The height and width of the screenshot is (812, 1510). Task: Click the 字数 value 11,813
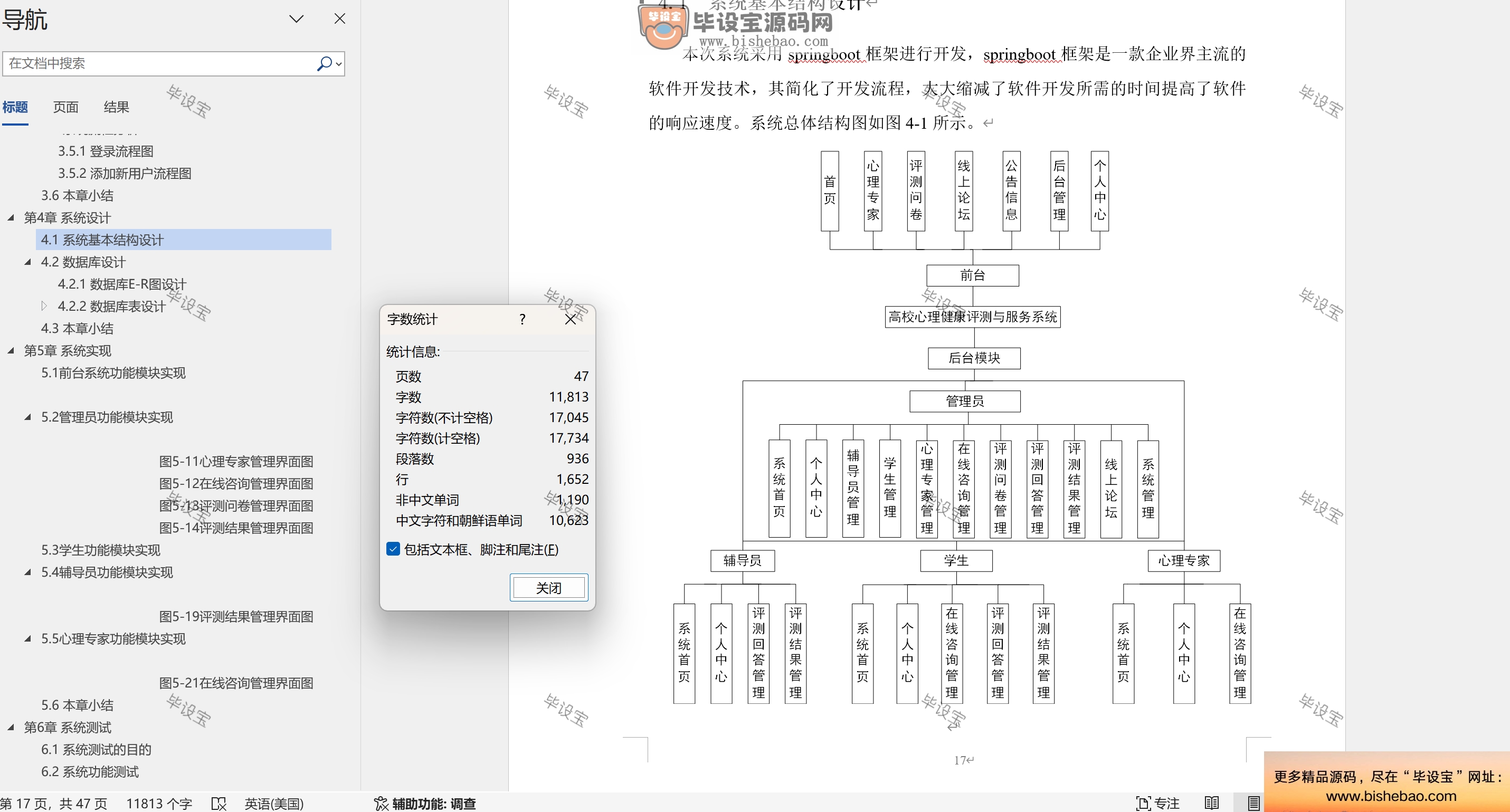coord(568,397)
